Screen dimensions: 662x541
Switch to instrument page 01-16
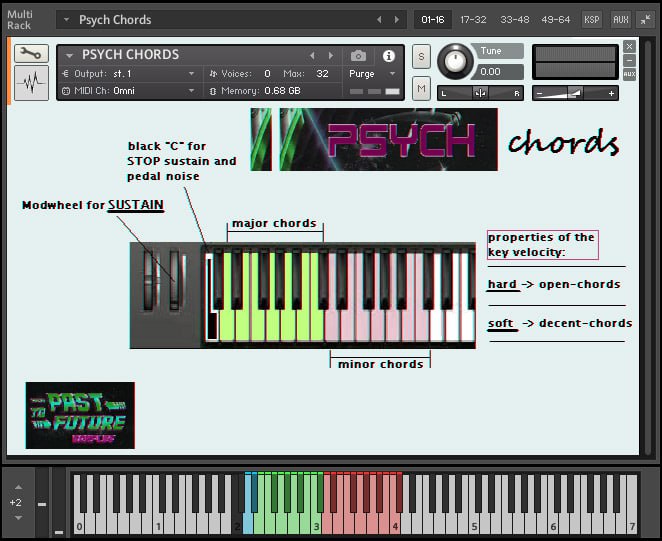click(x=433, y=19)
